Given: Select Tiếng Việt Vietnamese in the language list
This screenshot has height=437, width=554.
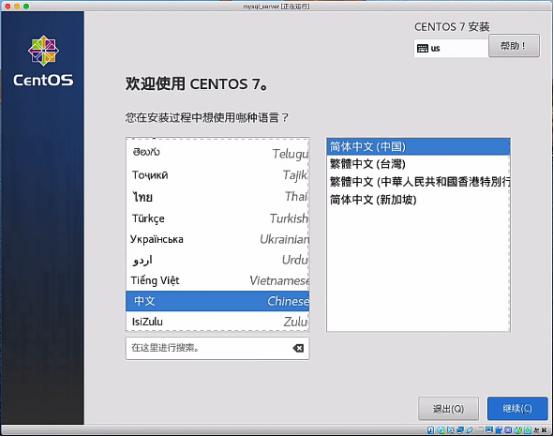Looking at the screenshot, I should tap(217, 280).
